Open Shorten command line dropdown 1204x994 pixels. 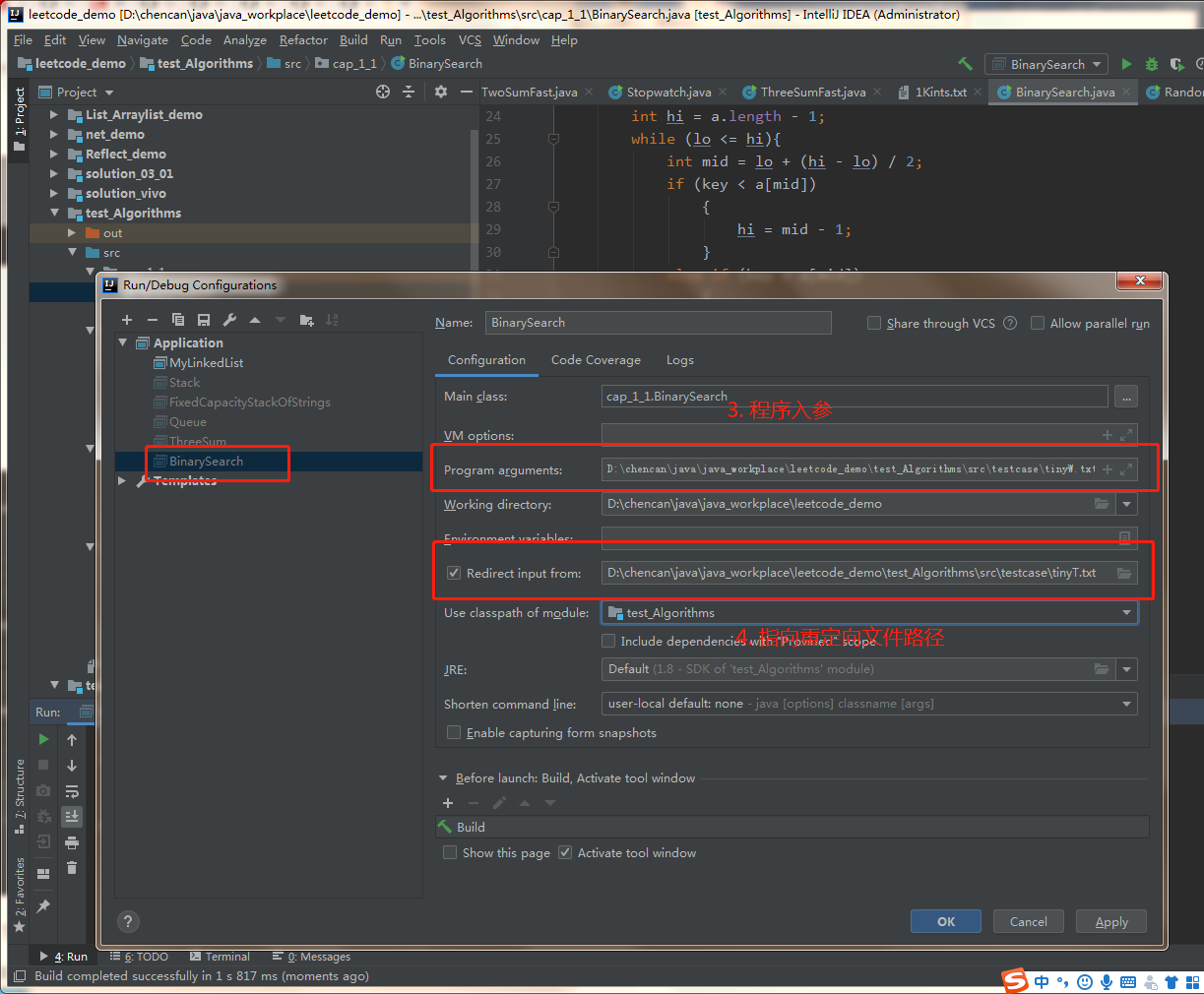(1126, 704)
